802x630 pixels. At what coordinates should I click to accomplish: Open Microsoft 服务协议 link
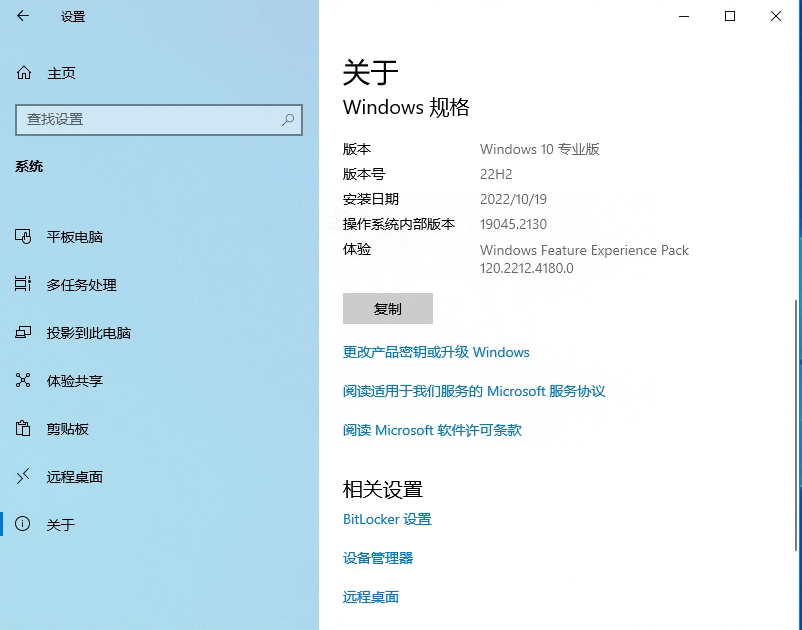[474, 391]
